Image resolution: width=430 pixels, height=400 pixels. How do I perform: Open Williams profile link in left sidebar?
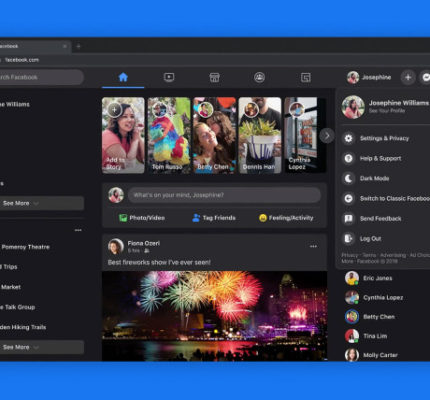coord(15,104)
